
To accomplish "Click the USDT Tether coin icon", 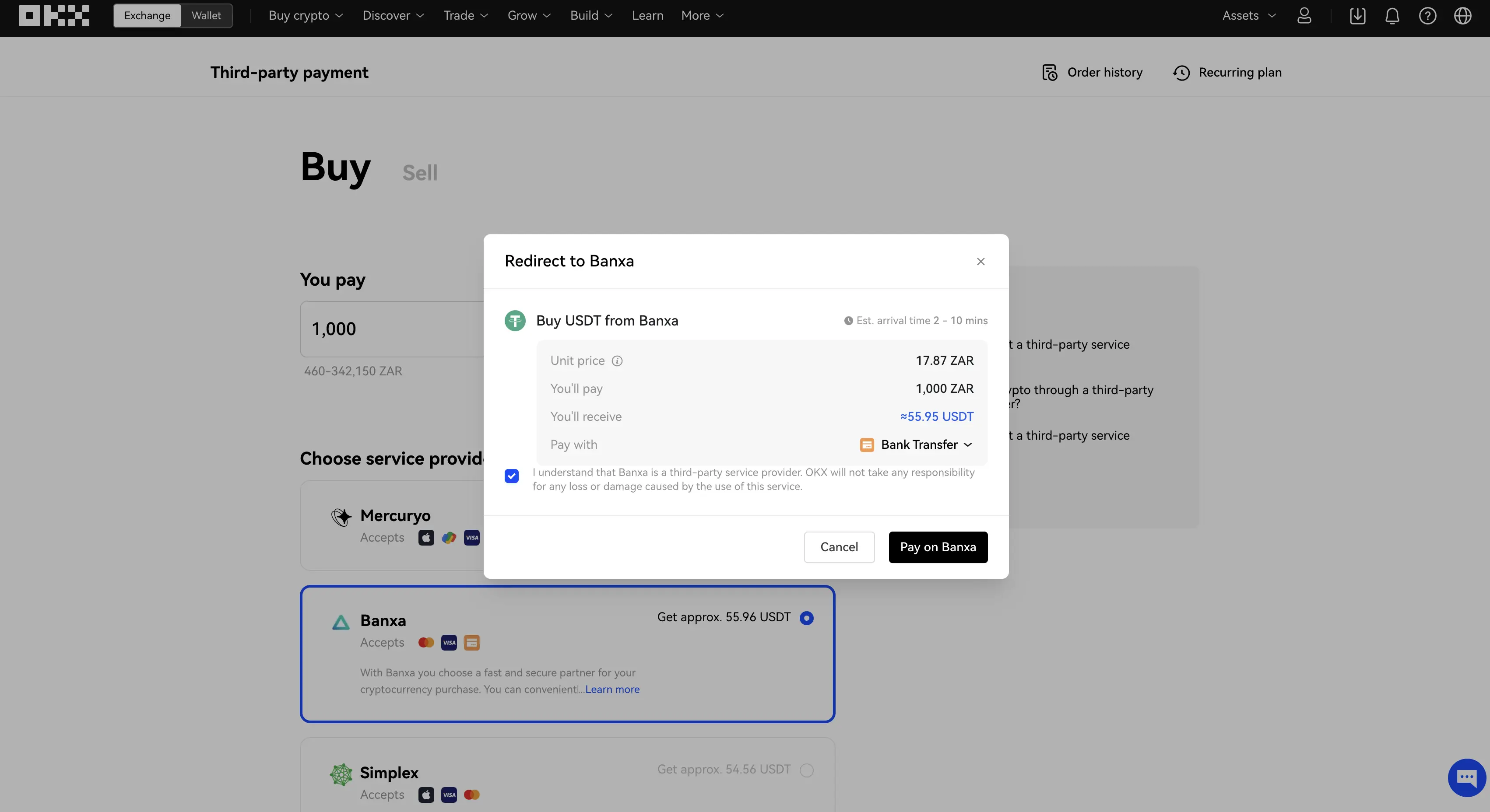I will click(x=515, y=320).
